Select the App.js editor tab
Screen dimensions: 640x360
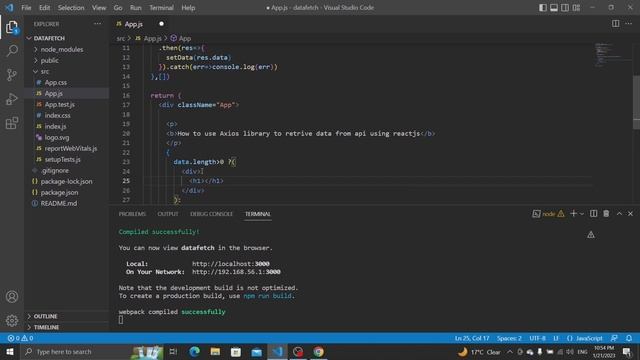point(140,24)
